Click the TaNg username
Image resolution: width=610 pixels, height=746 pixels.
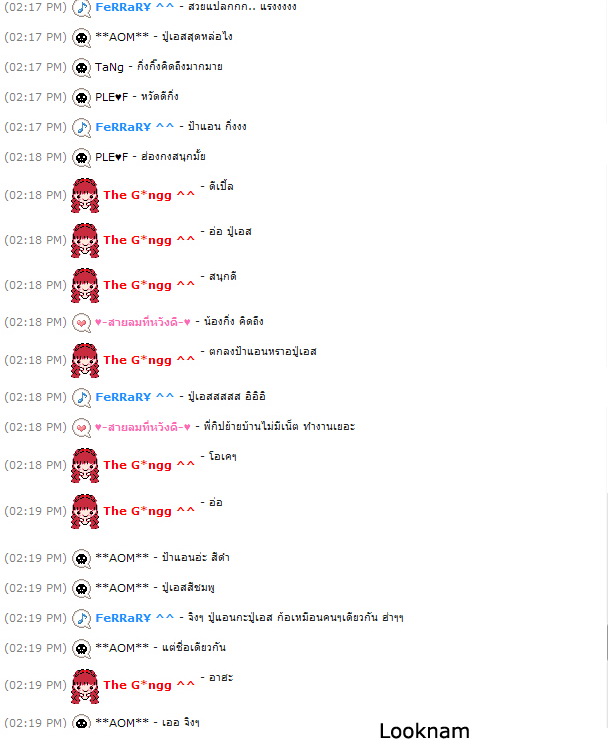109,67
